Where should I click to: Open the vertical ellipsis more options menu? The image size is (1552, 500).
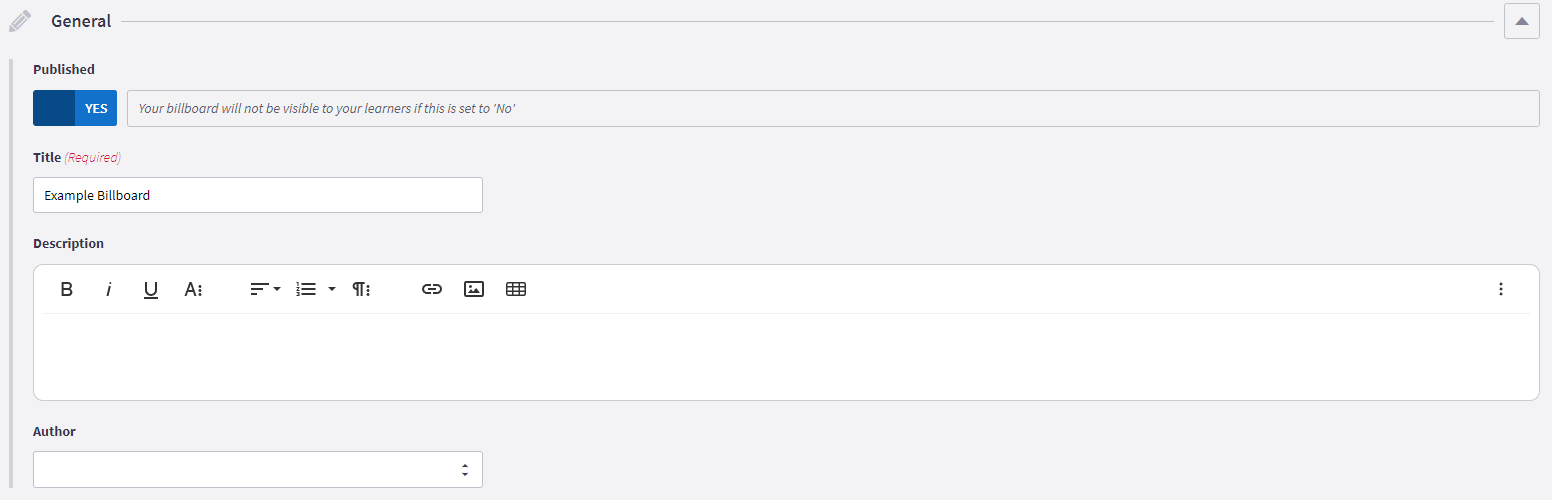pos(1500,289)
